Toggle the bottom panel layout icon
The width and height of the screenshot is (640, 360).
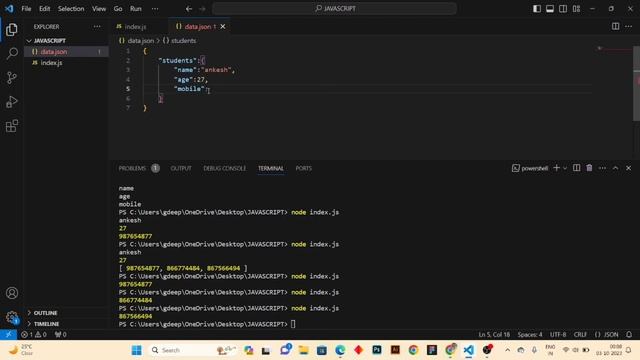click(x=550, y=9)
